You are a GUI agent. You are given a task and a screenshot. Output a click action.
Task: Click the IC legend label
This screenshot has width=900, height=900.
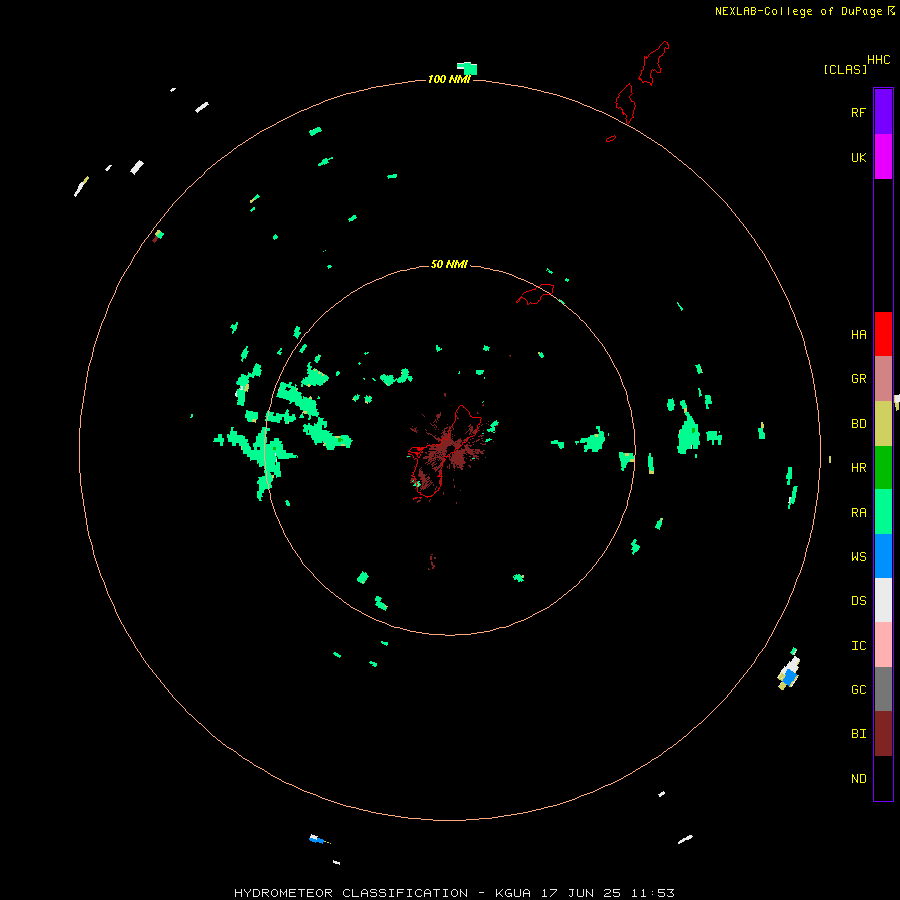point(858,645)
